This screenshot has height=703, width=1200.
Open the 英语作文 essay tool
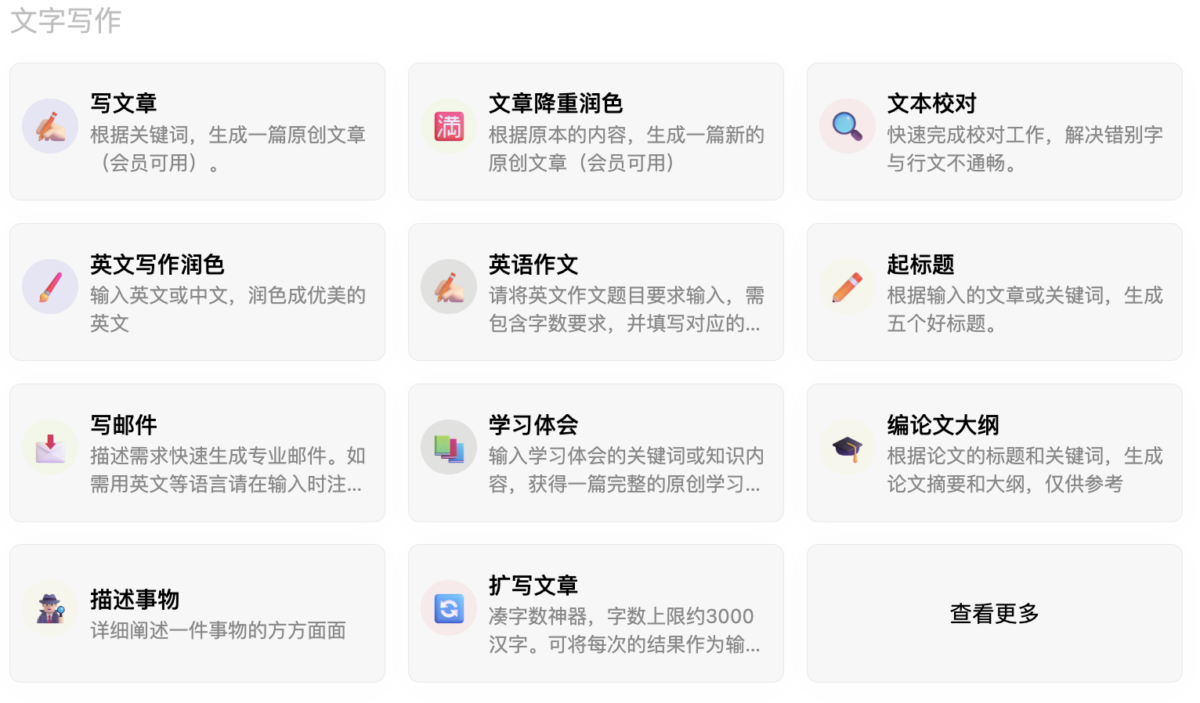pyautogui.click(x=595, y=291)
